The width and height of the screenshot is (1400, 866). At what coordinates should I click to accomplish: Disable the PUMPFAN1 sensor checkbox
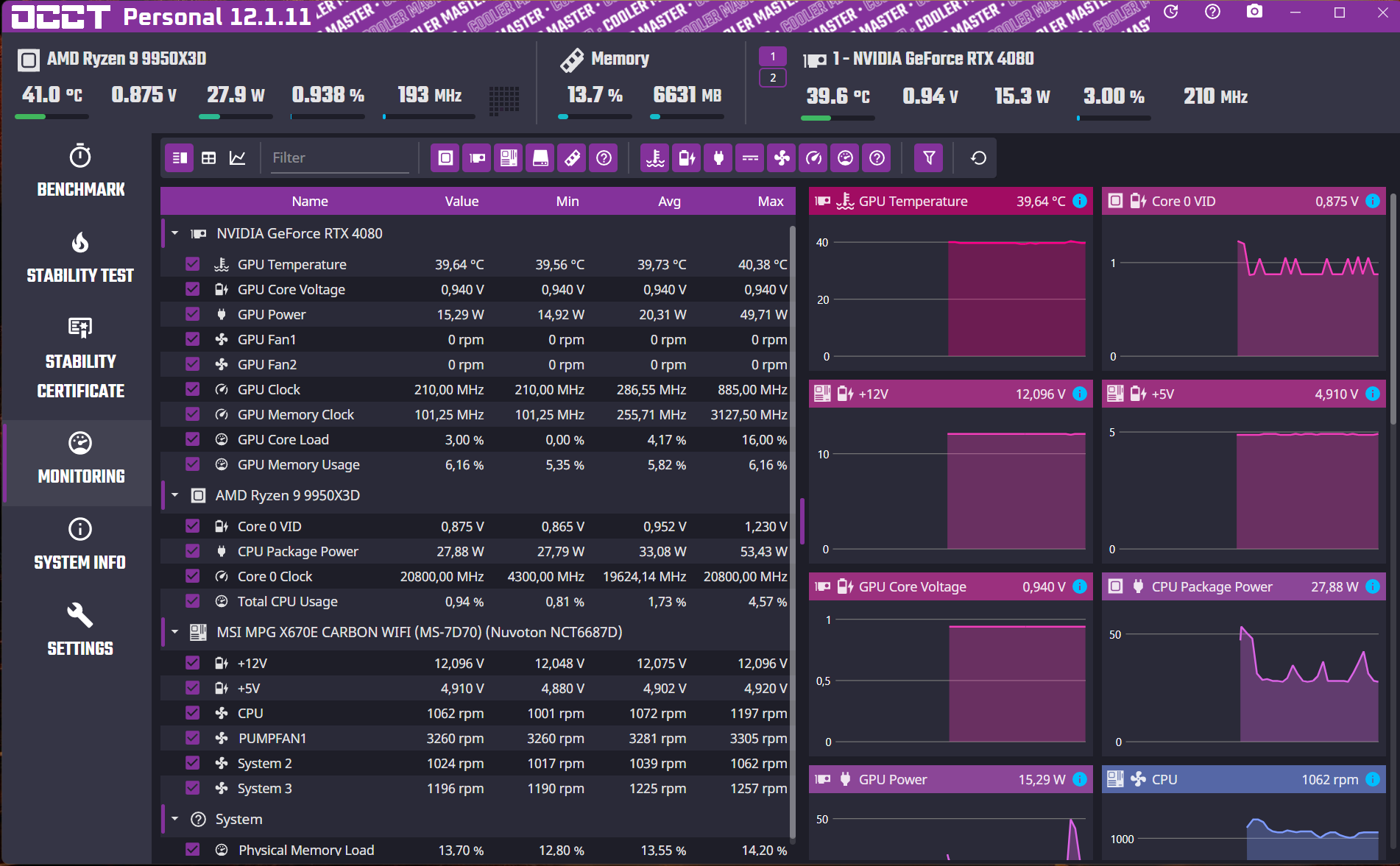click(x=193, y=737)
